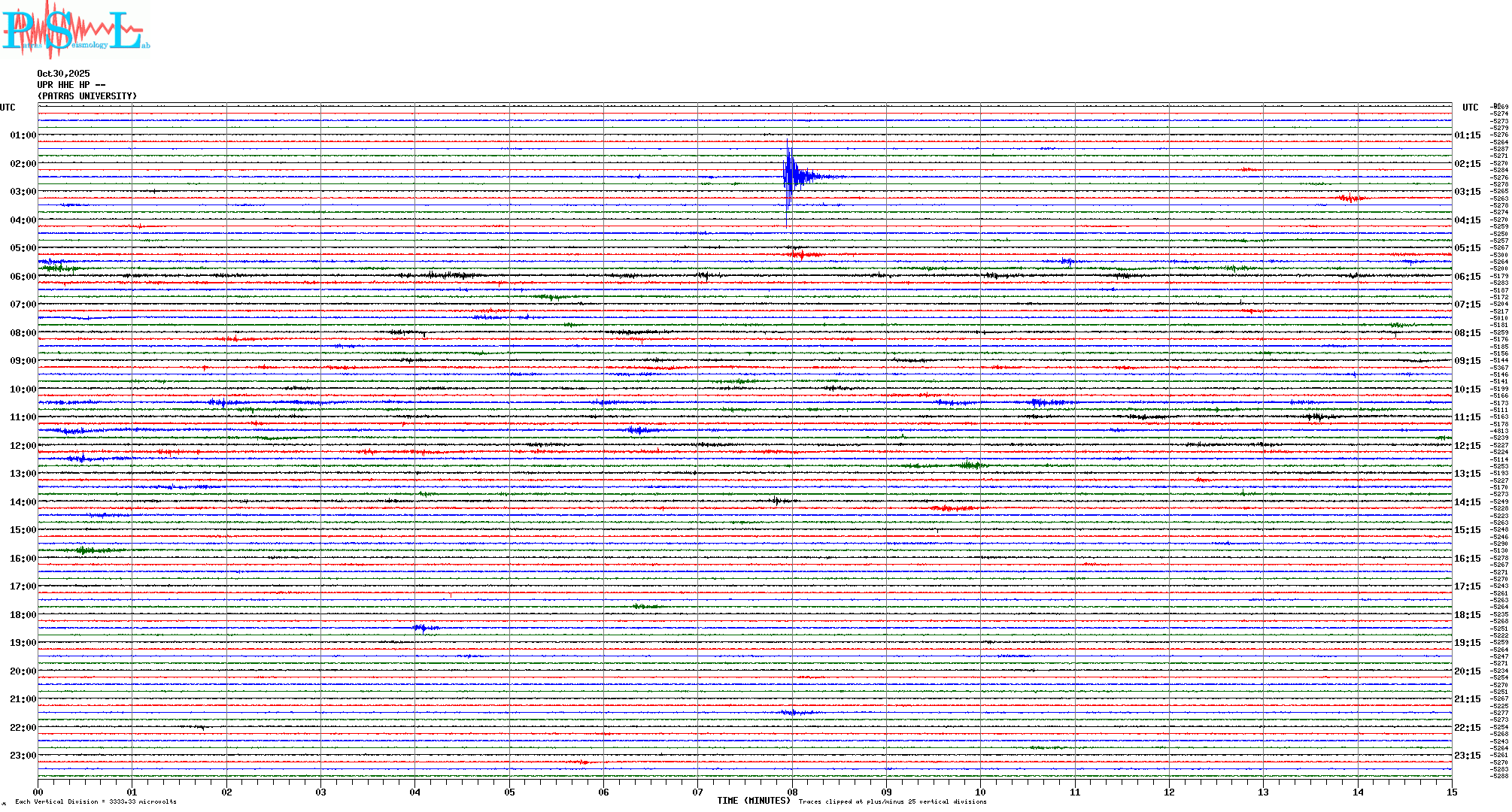Click the UTC label on the left side

point(8,108)
